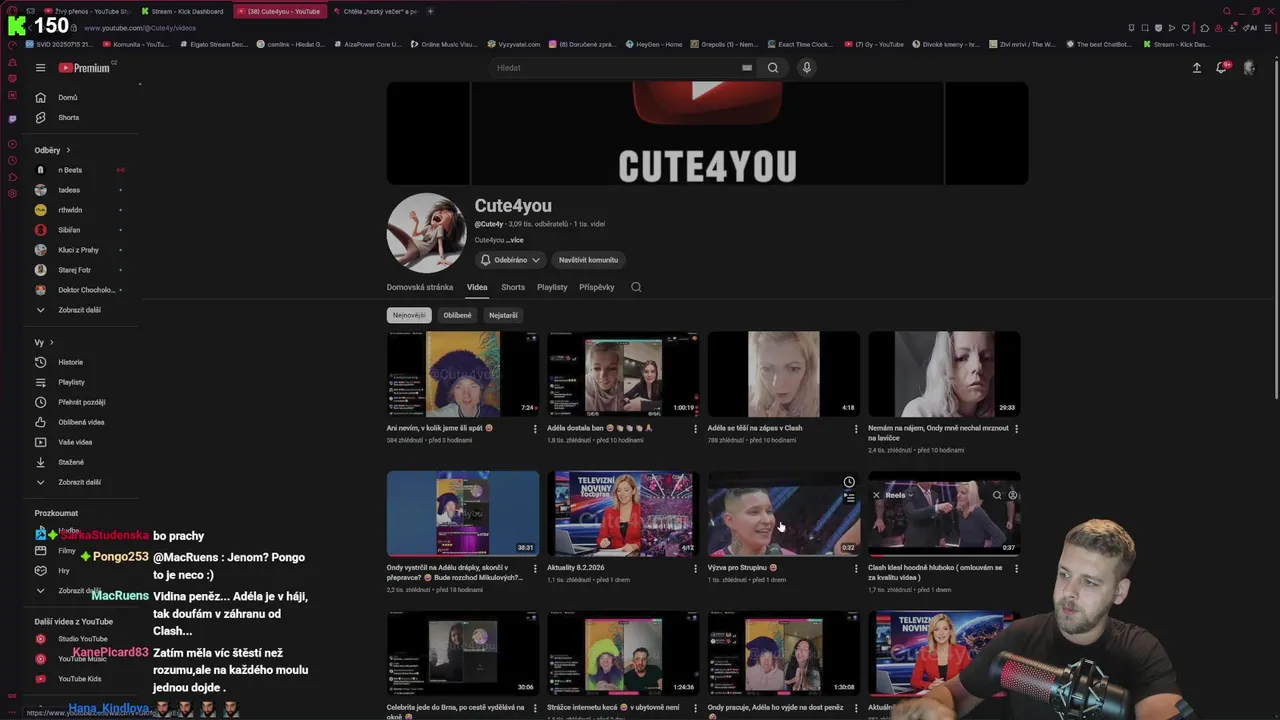1280x720 pixels.
Task: Switch to the channel Shorts tab
Action: point(513,287)
